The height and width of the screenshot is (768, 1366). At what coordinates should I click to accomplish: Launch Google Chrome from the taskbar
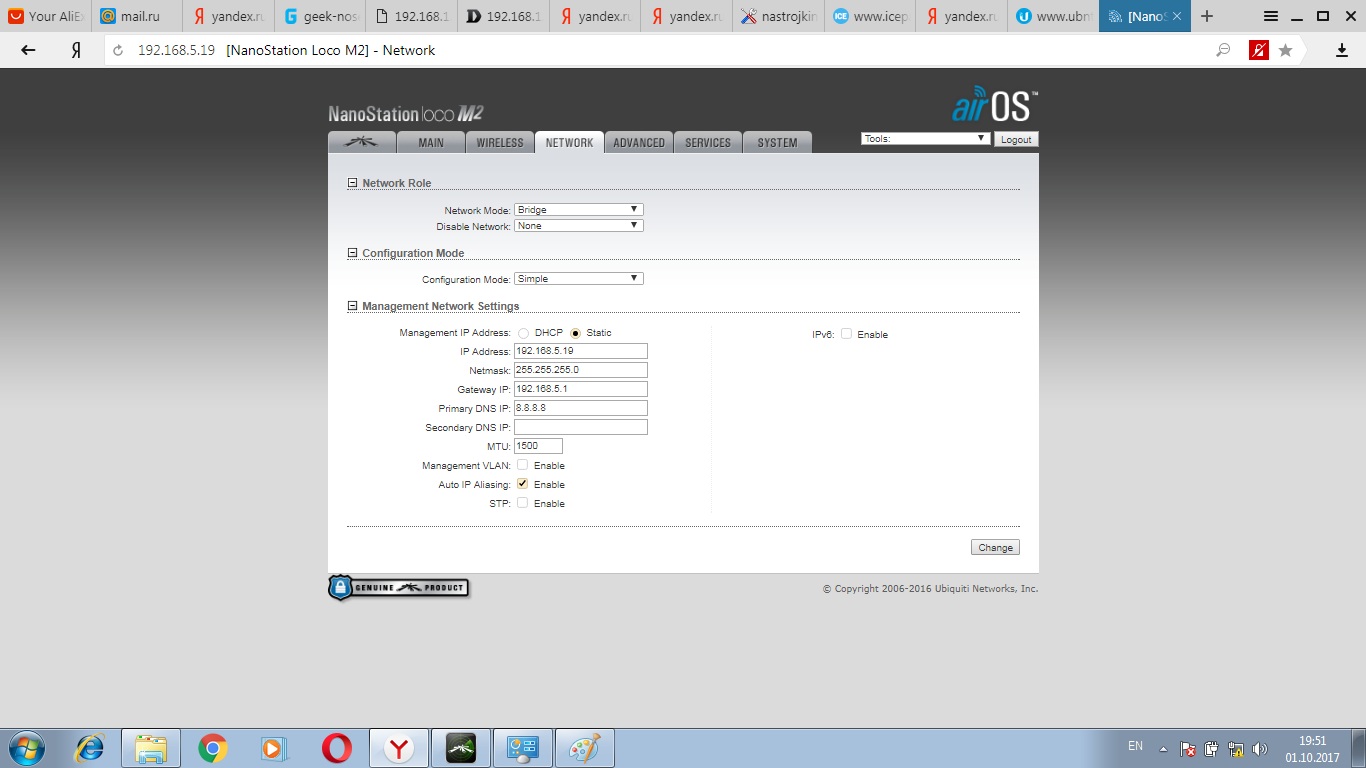tap(212, 748)
